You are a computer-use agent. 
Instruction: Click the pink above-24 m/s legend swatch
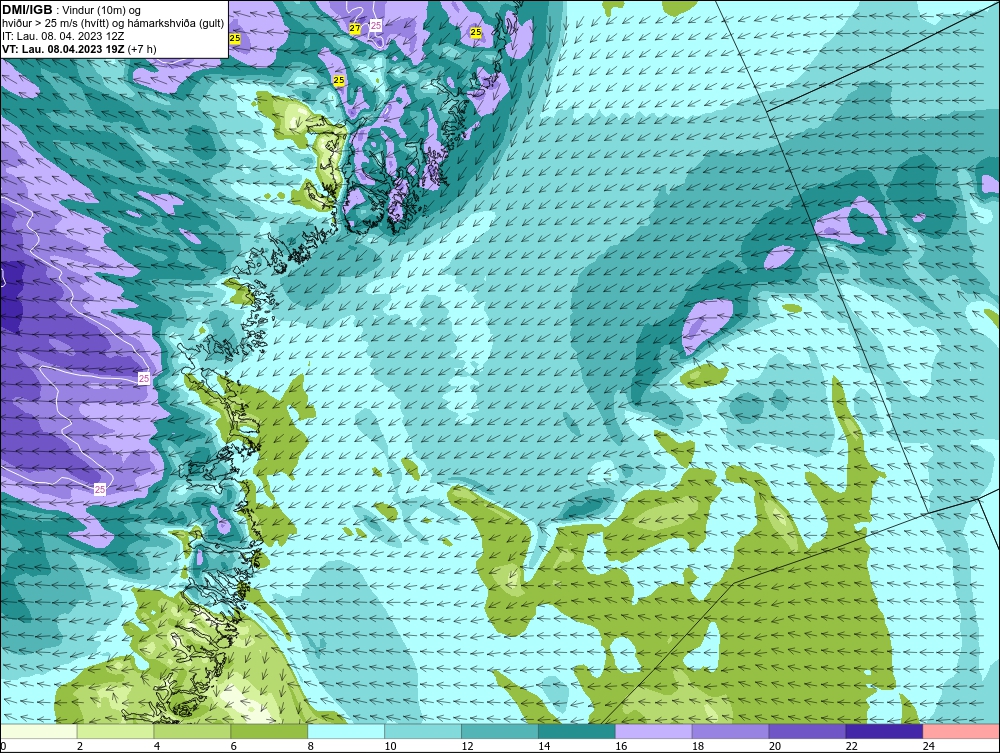(x=961, y=731)
